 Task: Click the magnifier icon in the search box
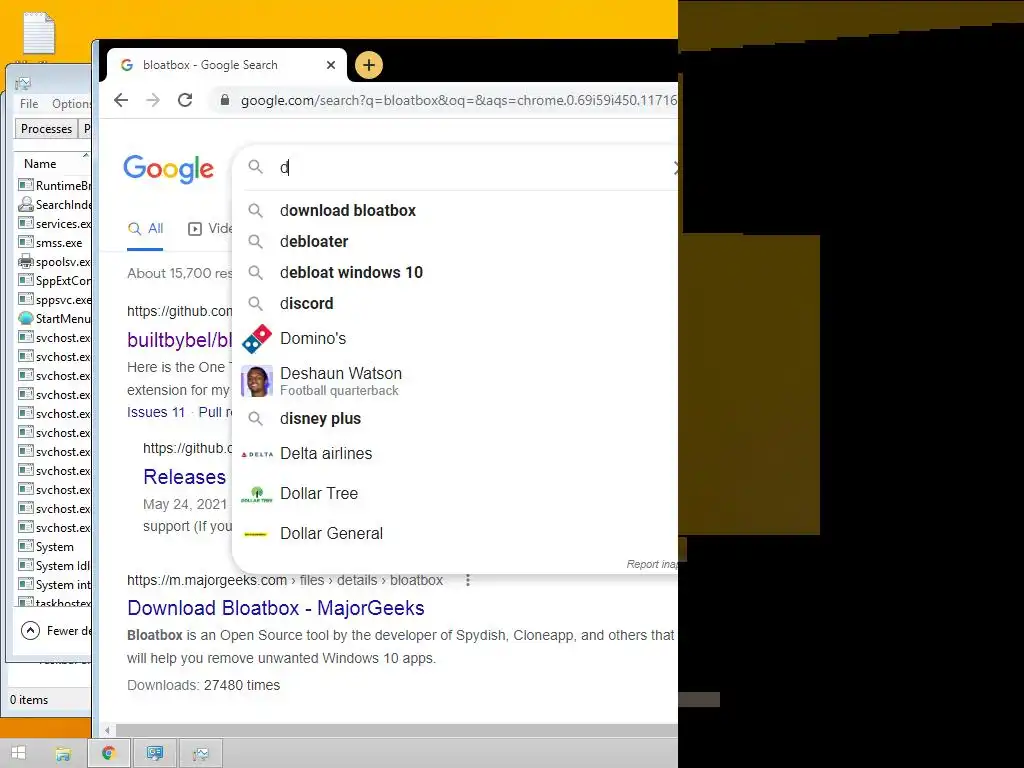point(255,167)
